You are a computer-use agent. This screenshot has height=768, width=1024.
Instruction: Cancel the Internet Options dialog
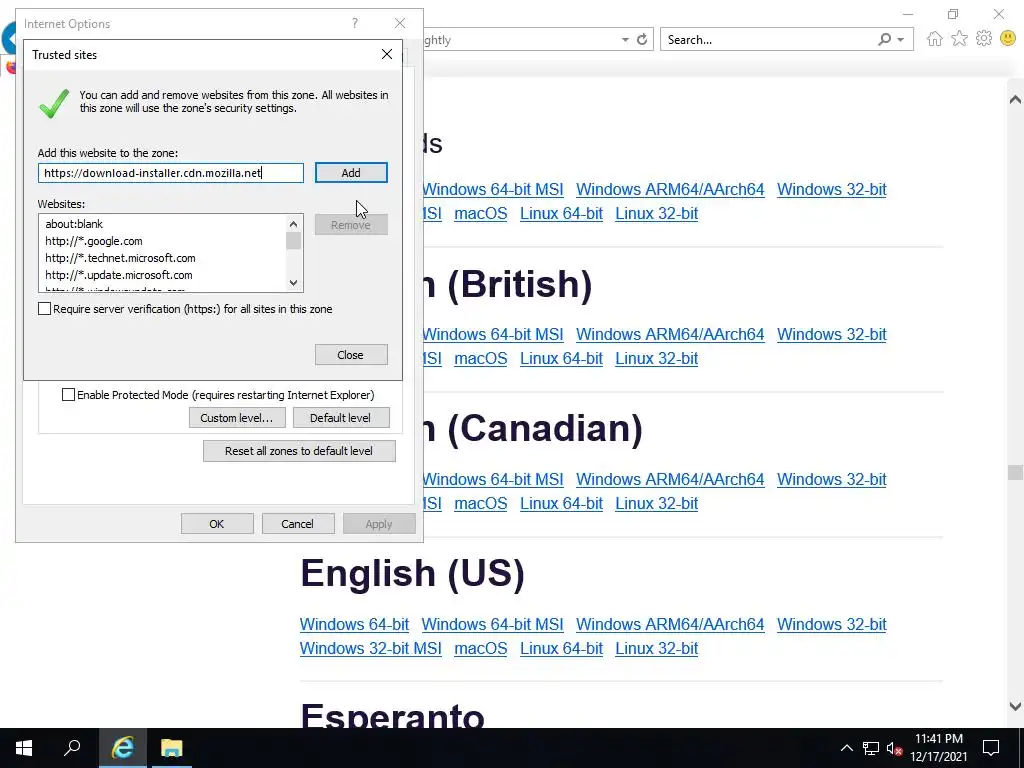coord(298,524)
